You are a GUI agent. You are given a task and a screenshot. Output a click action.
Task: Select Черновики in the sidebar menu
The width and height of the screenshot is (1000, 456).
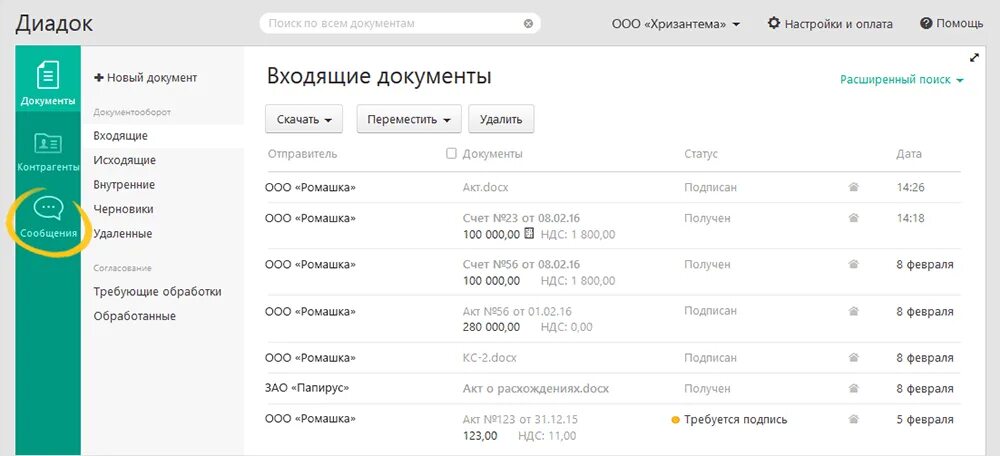click(123, 209)
